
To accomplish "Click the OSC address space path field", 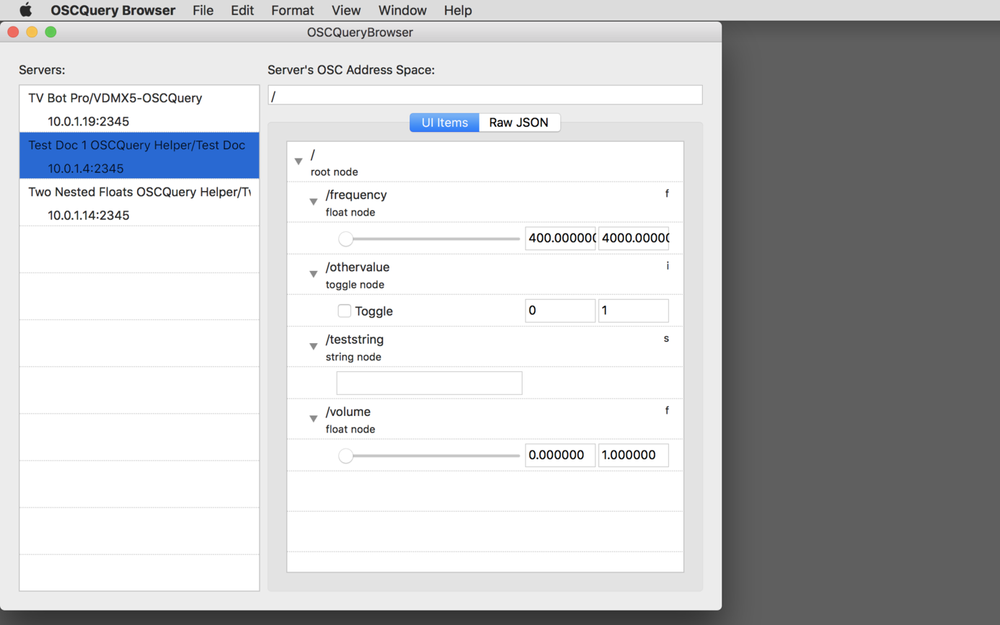I will [485, 95].
